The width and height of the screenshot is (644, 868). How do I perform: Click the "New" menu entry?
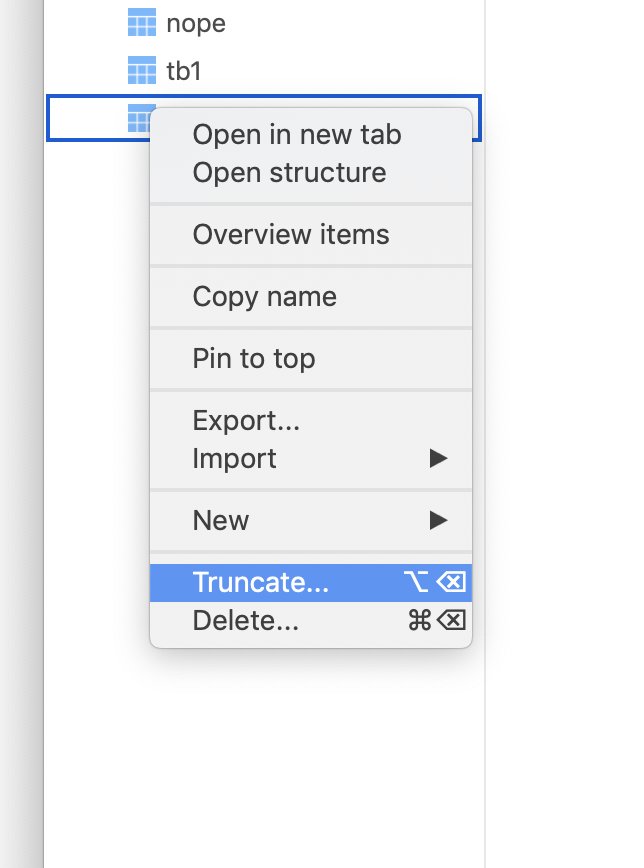[219, 520]
